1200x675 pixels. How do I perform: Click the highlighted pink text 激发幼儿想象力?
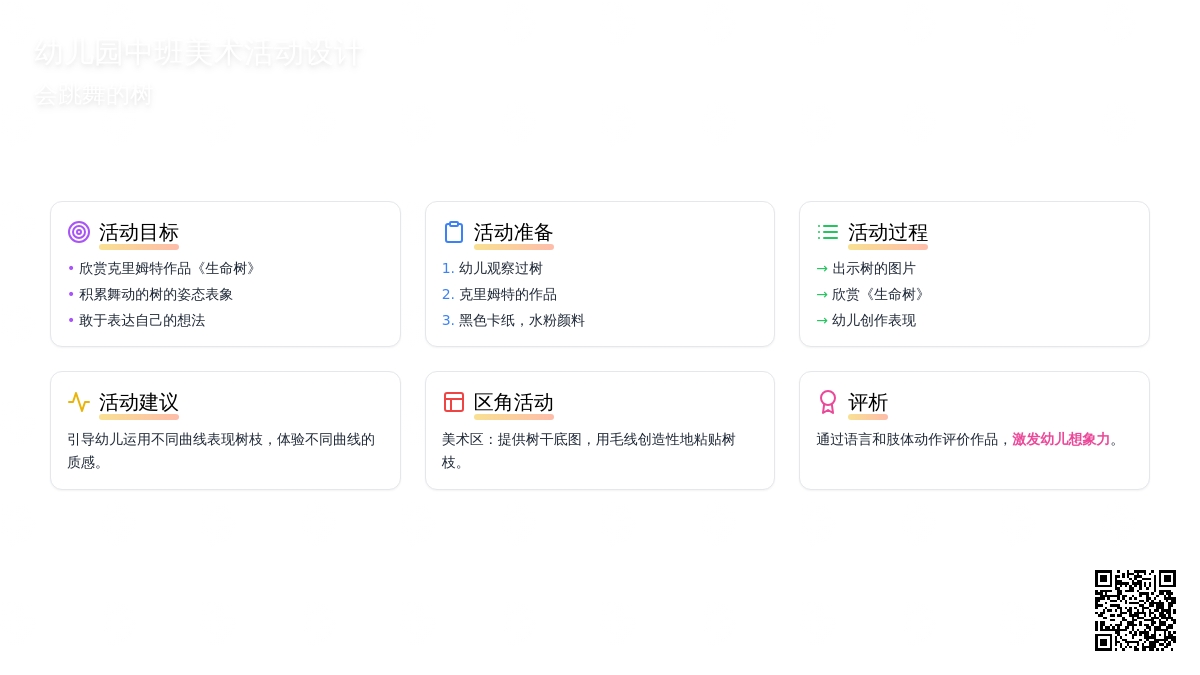coord(1060,439)
